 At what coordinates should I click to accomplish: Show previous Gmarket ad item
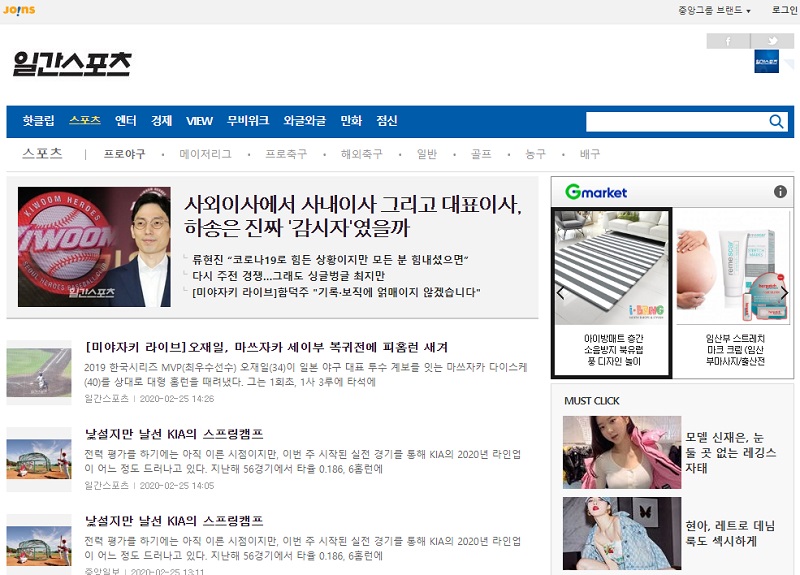point(560,293)
